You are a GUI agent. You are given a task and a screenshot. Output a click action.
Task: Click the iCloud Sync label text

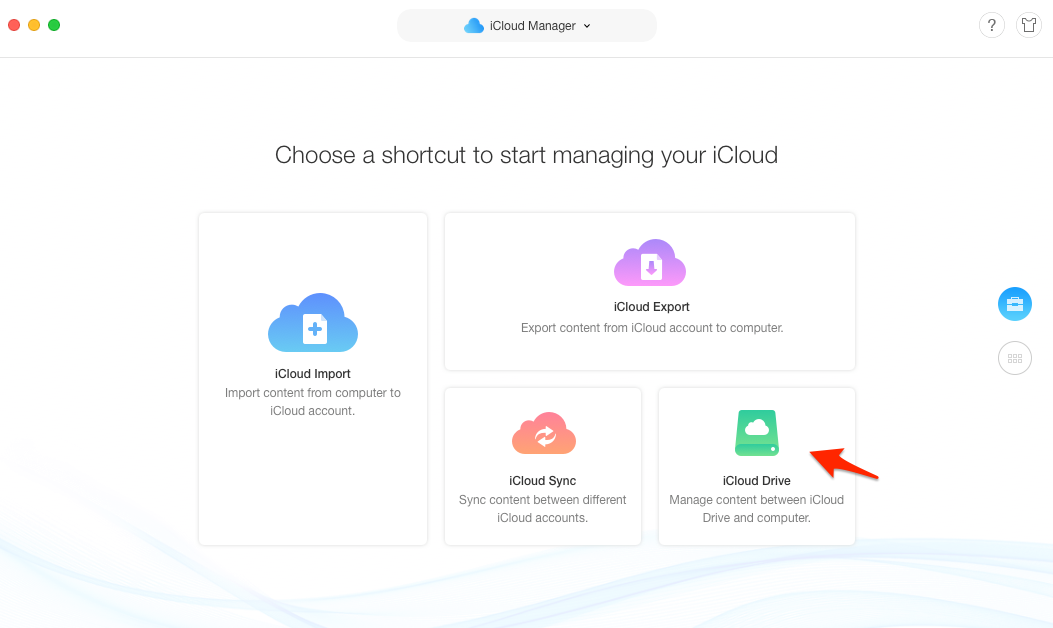pyautogui.click(x=543, y=481)
